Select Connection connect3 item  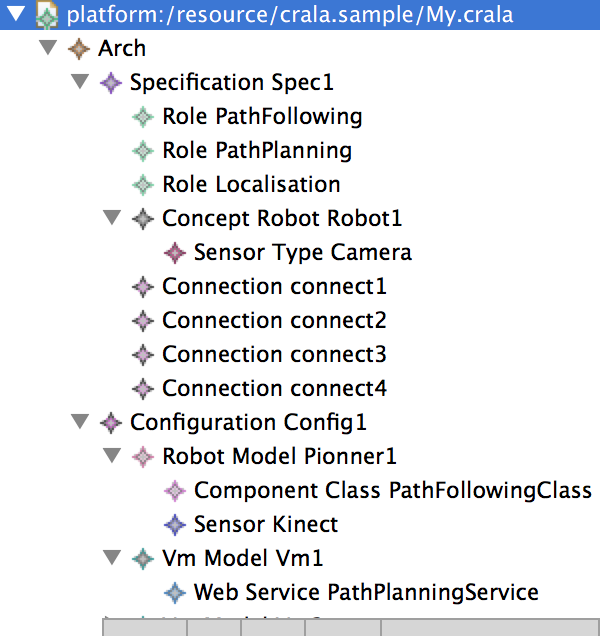(x=274, y=354)
